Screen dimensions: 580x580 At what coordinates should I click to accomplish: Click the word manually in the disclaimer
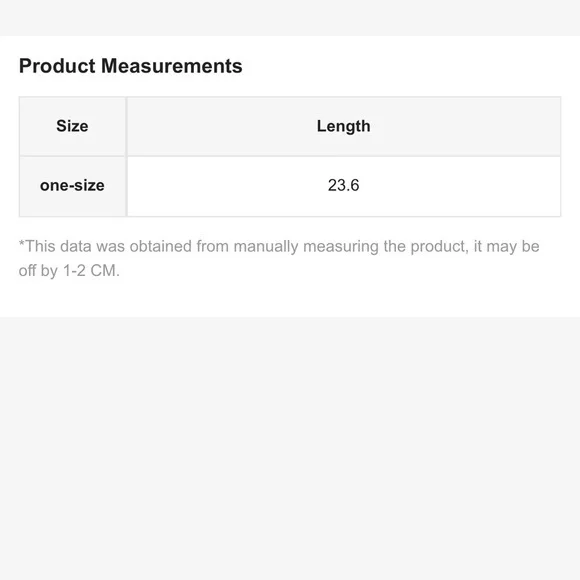point(266,247)
